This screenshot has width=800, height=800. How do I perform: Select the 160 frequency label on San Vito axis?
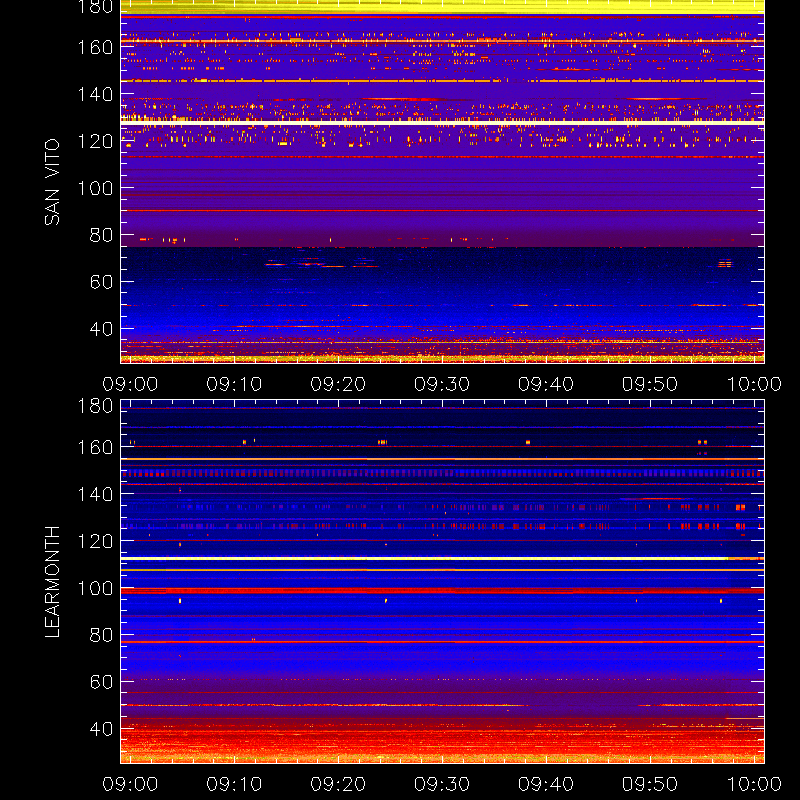point(95,47)
